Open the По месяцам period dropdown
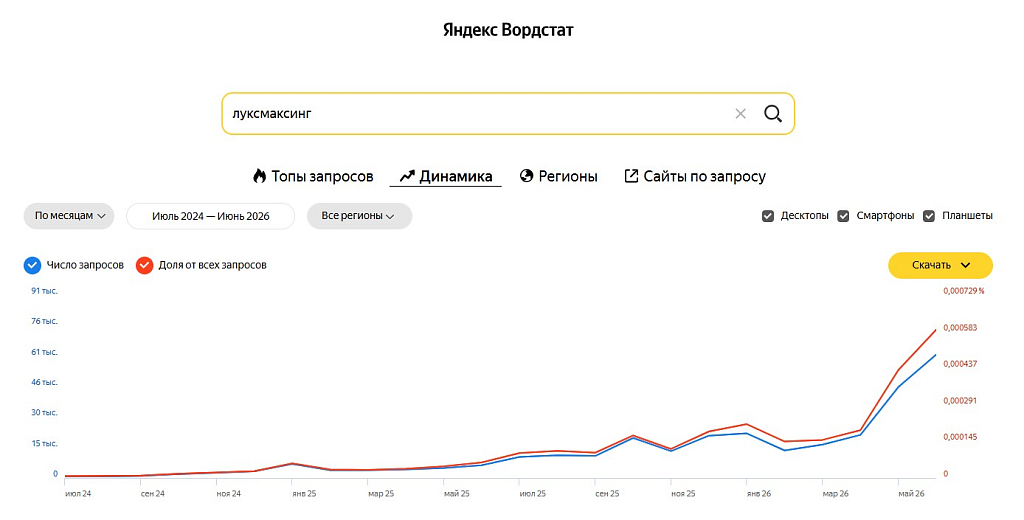Screen dimensions: 1024x520 pyautogui.click(x=69, y=216)
